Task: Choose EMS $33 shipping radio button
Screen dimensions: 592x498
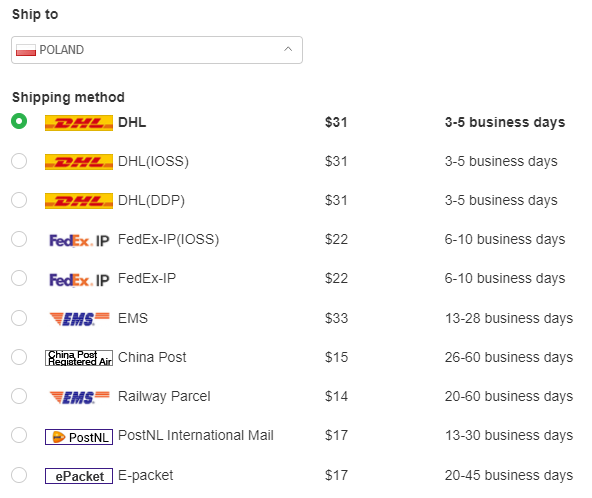Action: [19, 318]
